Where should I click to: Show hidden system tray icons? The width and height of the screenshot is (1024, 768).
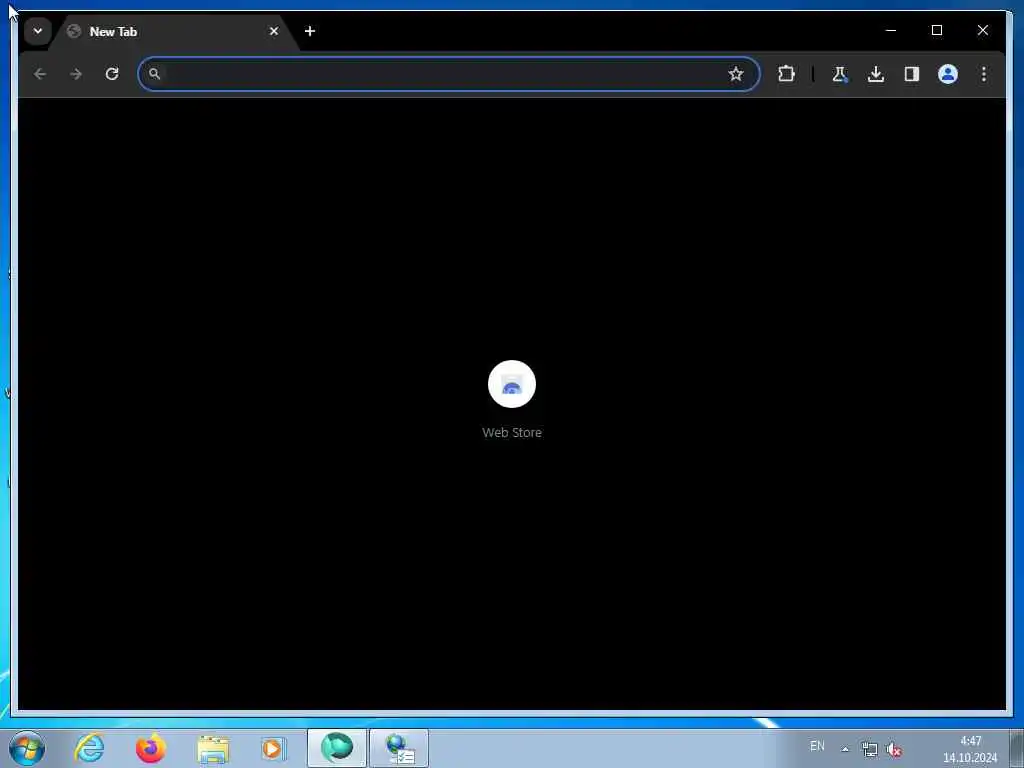coord(845,749)
